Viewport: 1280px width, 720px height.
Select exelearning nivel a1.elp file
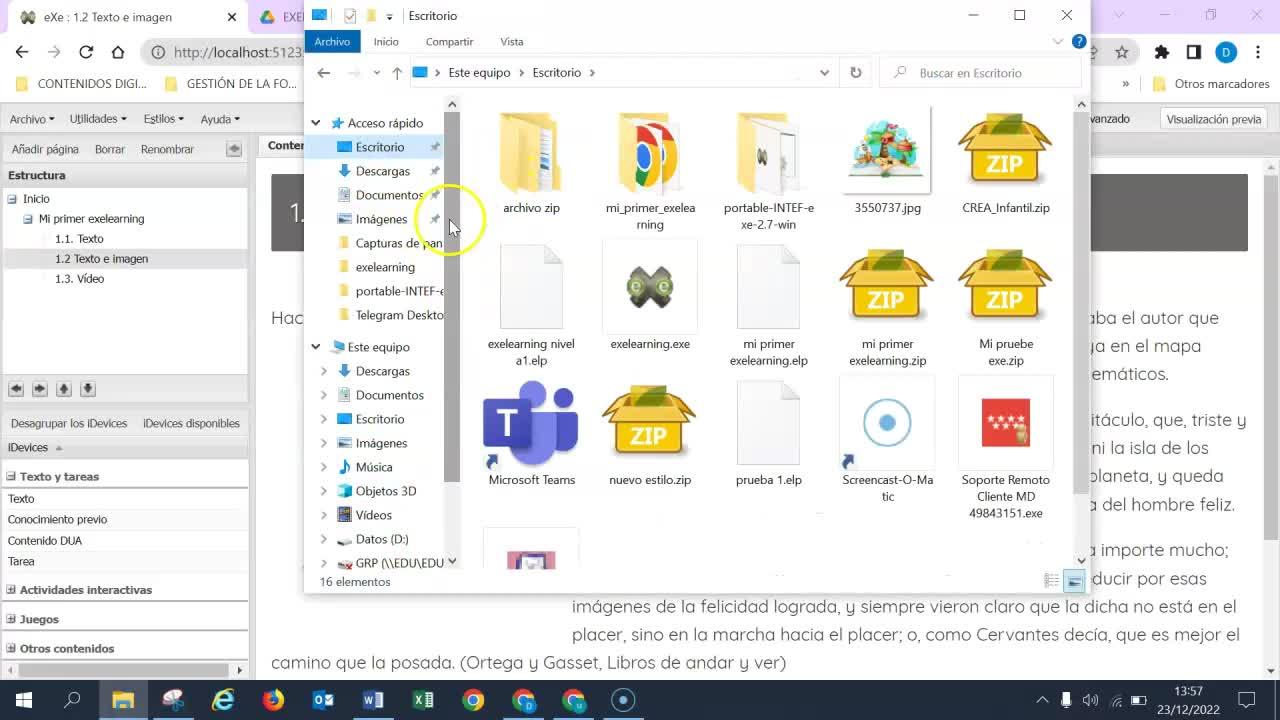[531, 306]
